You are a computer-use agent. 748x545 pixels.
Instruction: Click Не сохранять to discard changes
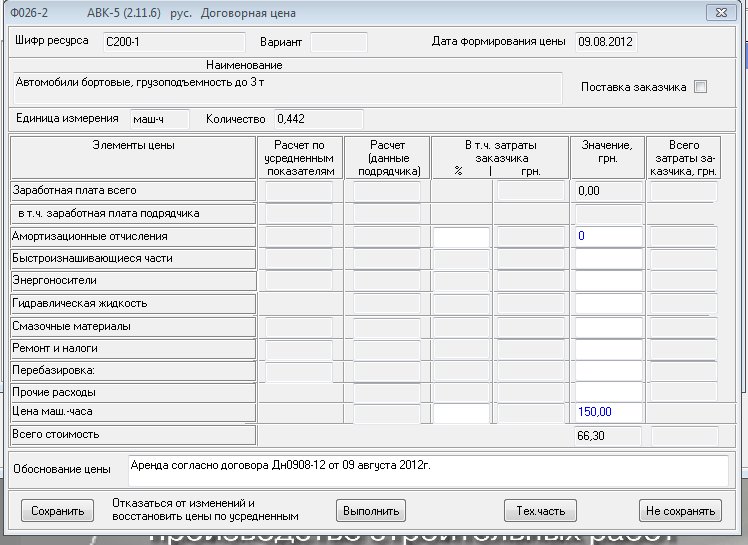click(x=679, y=511)
